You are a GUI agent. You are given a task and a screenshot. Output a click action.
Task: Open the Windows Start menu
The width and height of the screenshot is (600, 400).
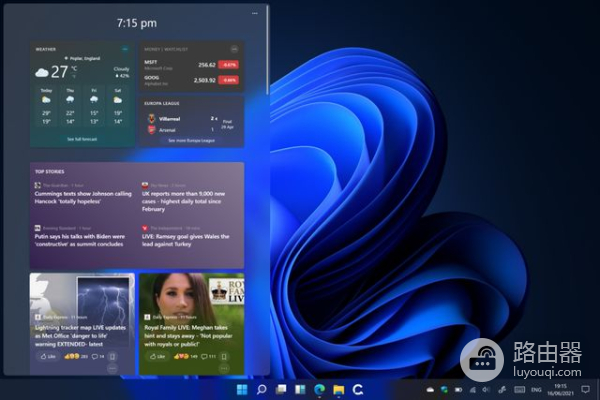point(240,389)
